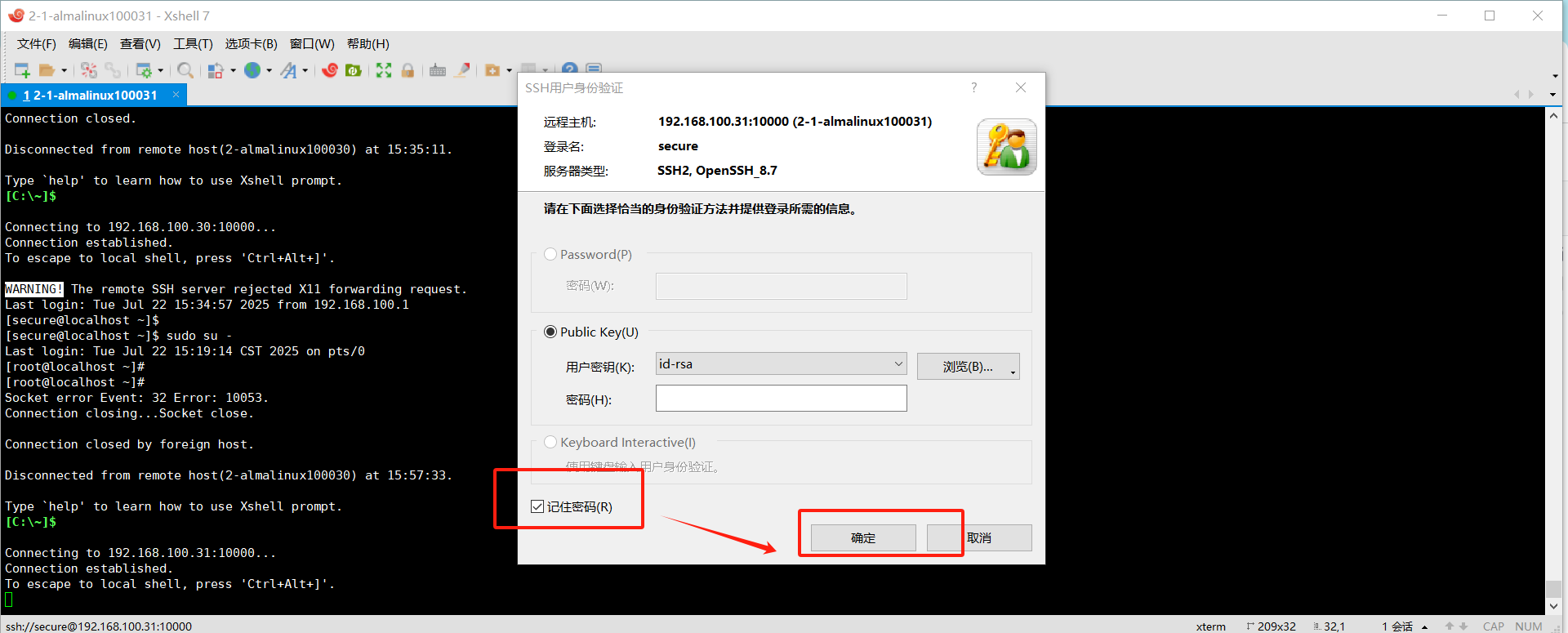
Task: Launch Xftp from green toolbar icon
Action: tap(354, 70)
